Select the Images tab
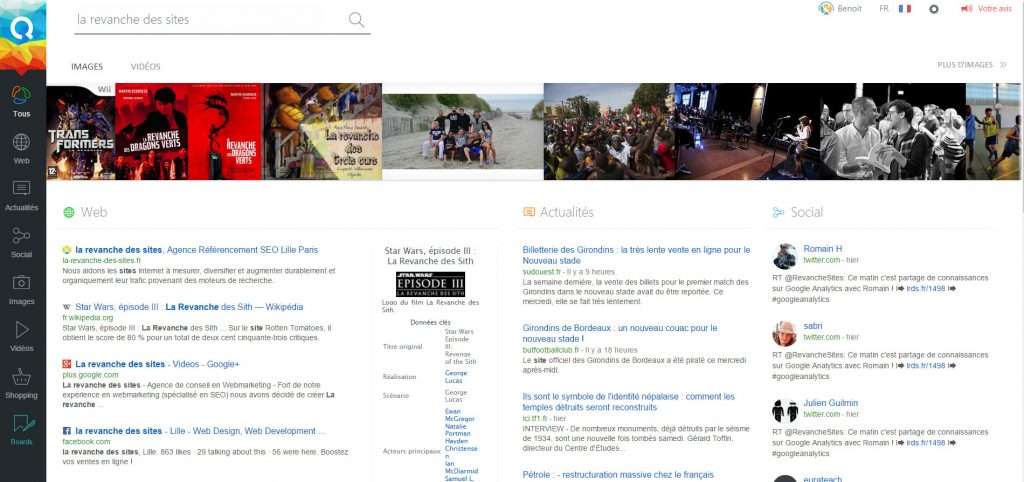1024x482 pixels. pyautogui.click(x=87, y=67)
